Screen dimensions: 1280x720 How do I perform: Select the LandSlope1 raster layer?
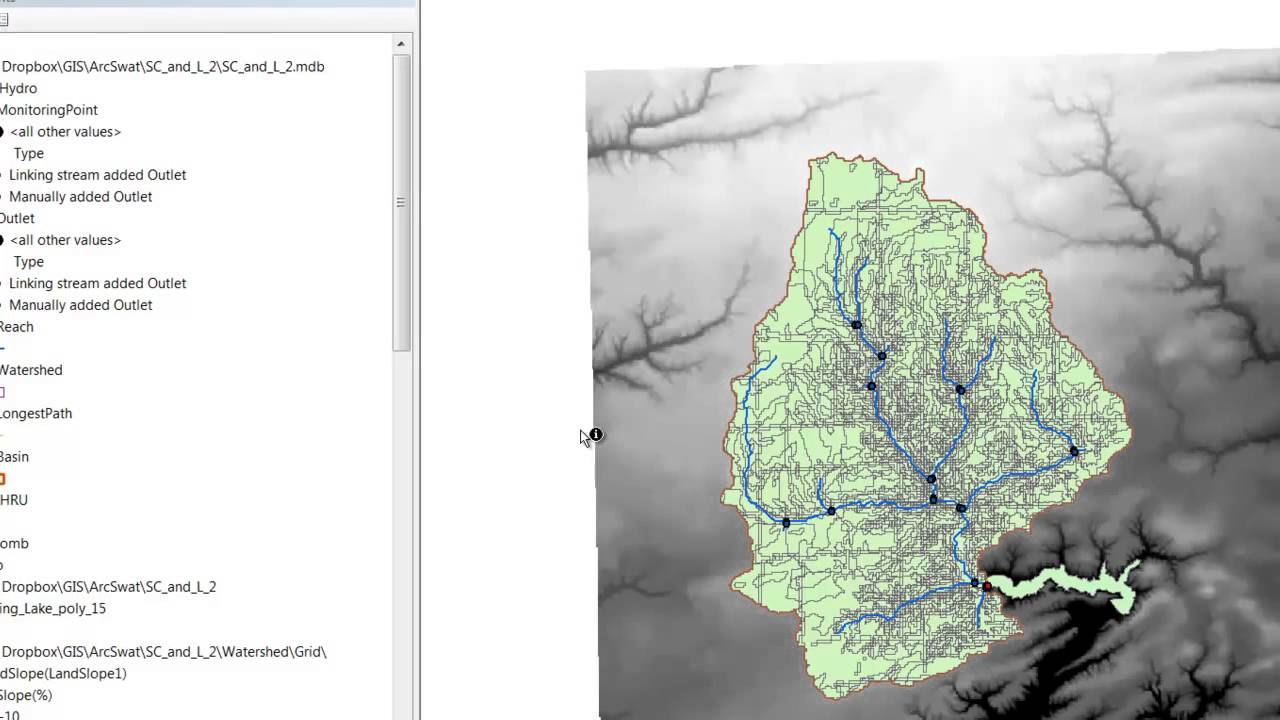pos(63,674)
